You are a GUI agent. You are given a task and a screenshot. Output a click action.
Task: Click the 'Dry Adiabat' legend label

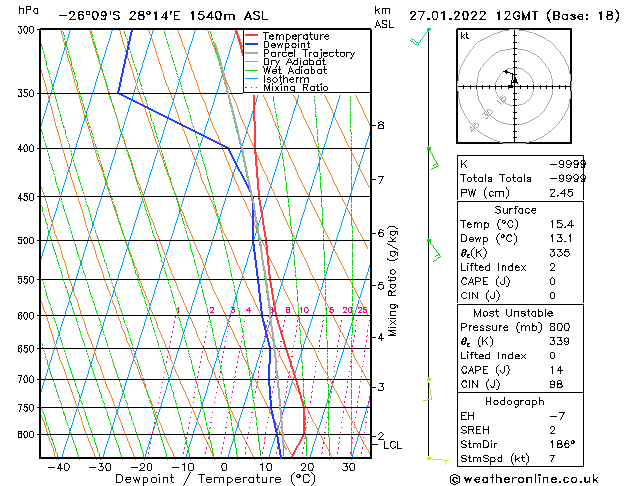(x=294, y=62)
